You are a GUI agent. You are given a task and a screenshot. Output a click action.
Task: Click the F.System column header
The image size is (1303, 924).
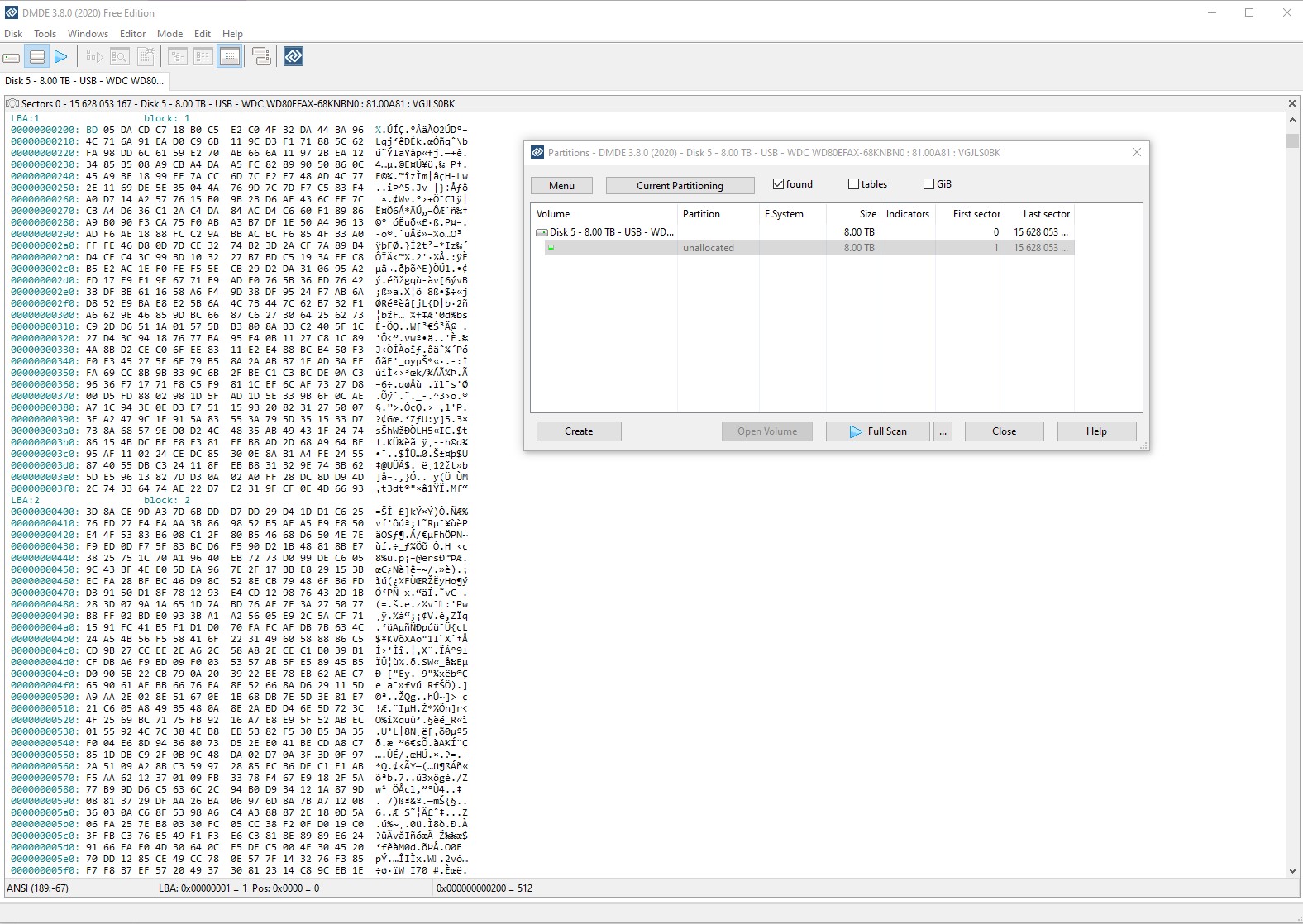(792, 214)
